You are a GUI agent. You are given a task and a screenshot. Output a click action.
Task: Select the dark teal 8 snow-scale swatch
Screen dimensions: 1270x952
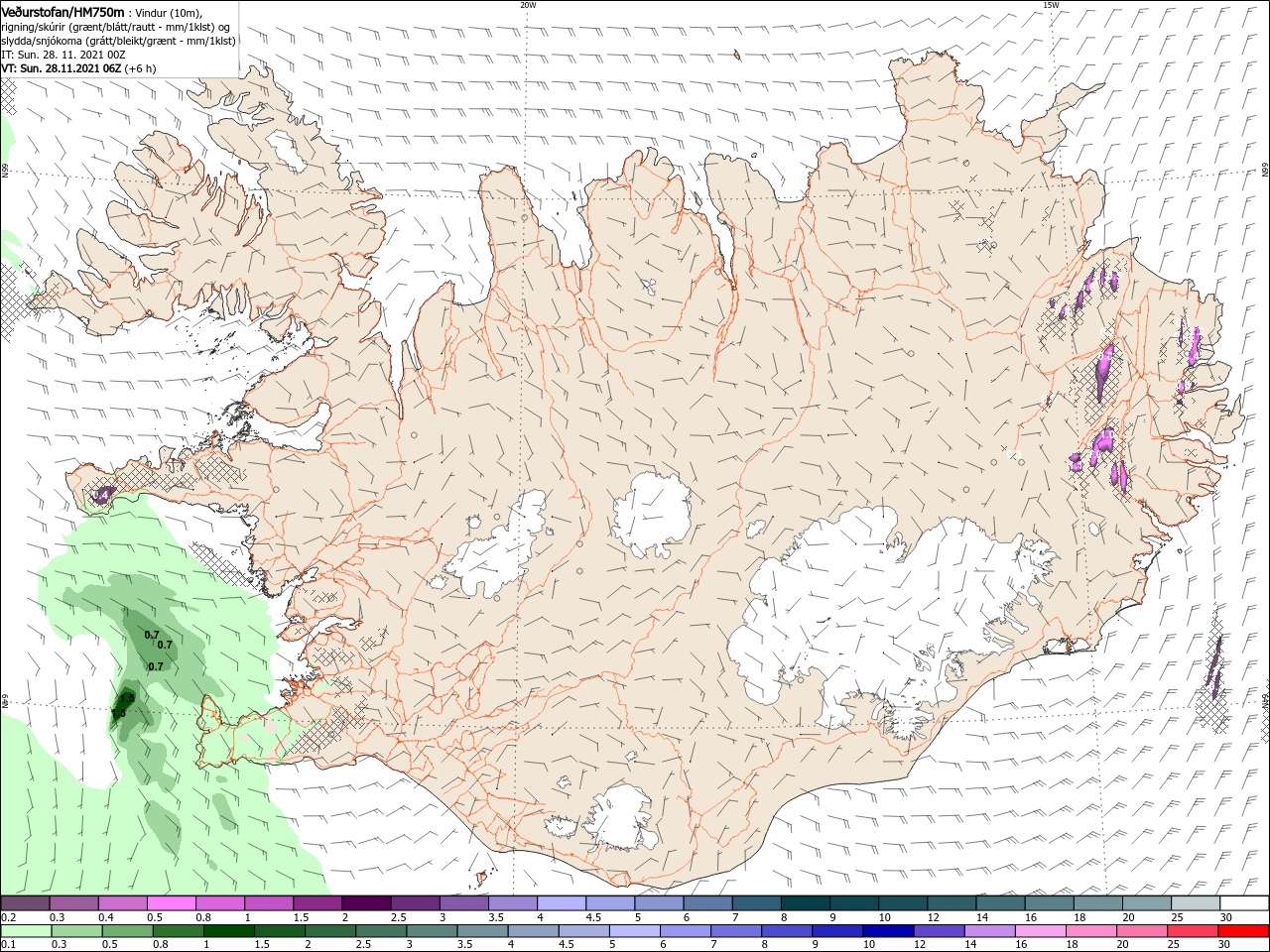tap(805, 903)
